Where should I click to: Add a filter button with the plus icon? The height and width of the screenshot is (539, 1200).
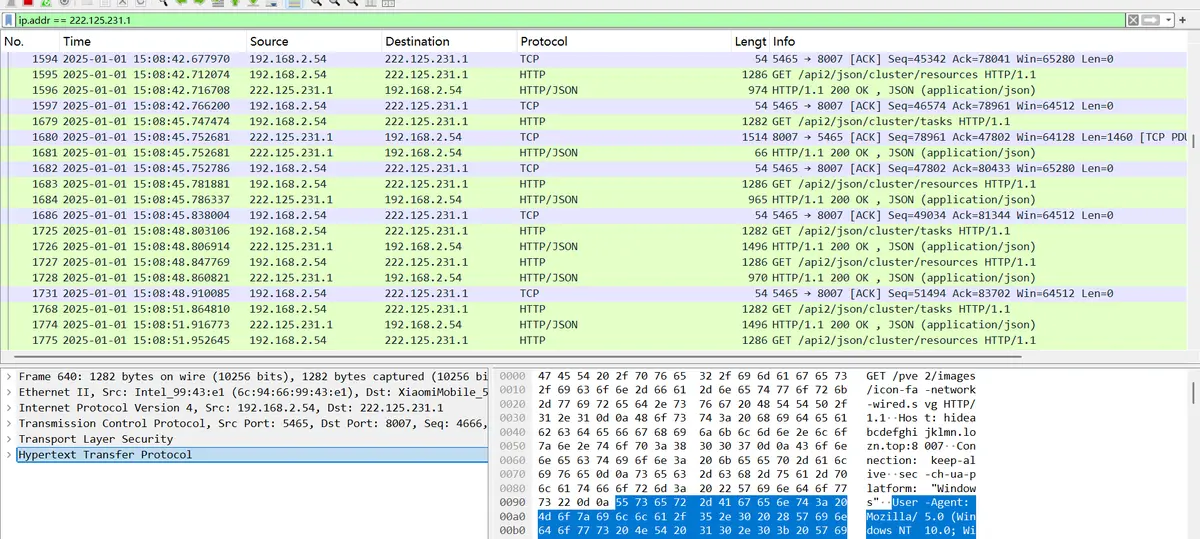[1182, 20]
